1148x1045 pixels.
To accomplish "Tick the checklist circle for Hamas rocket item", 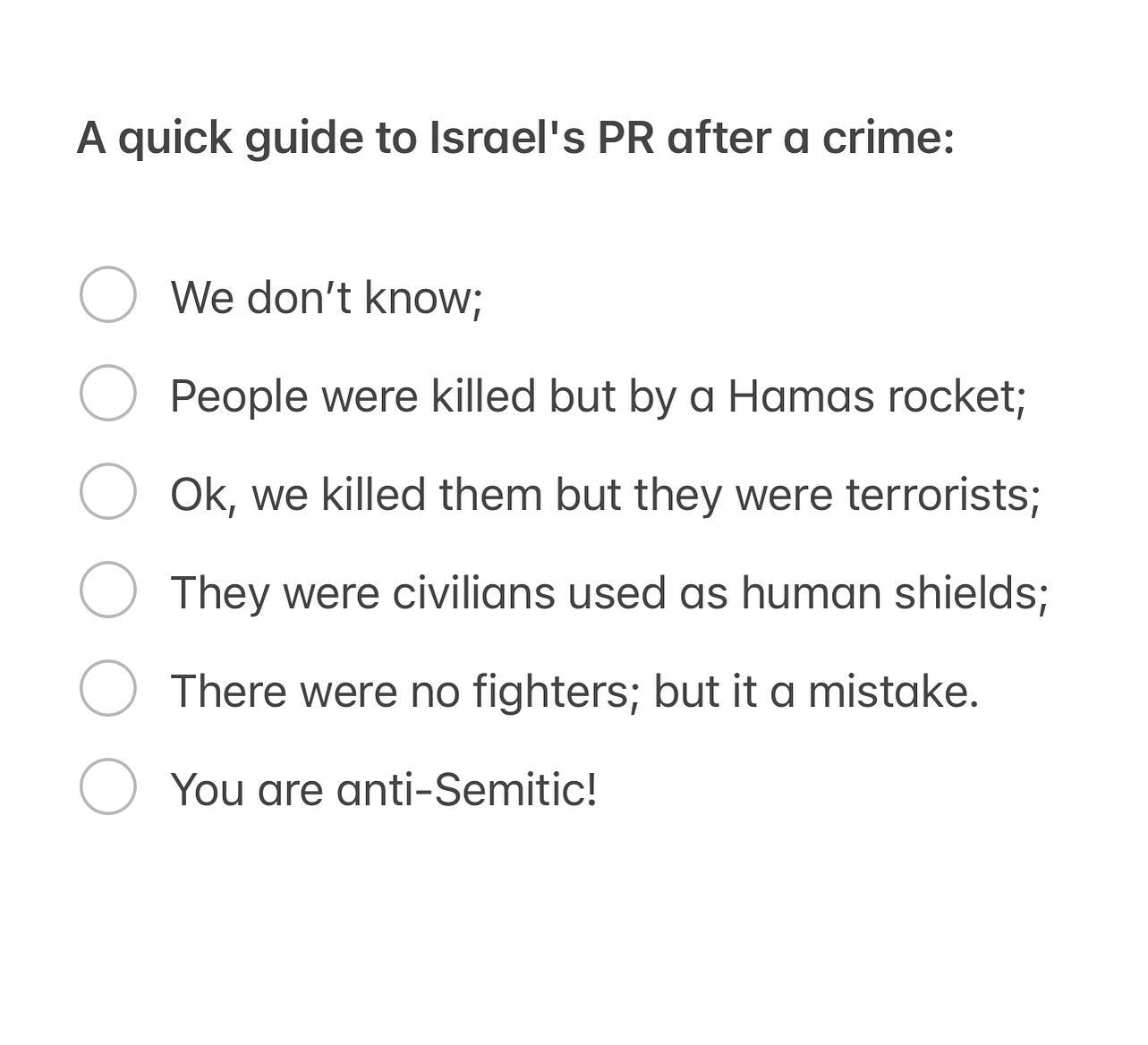I will pyautogui.click(x=107, y=393).
